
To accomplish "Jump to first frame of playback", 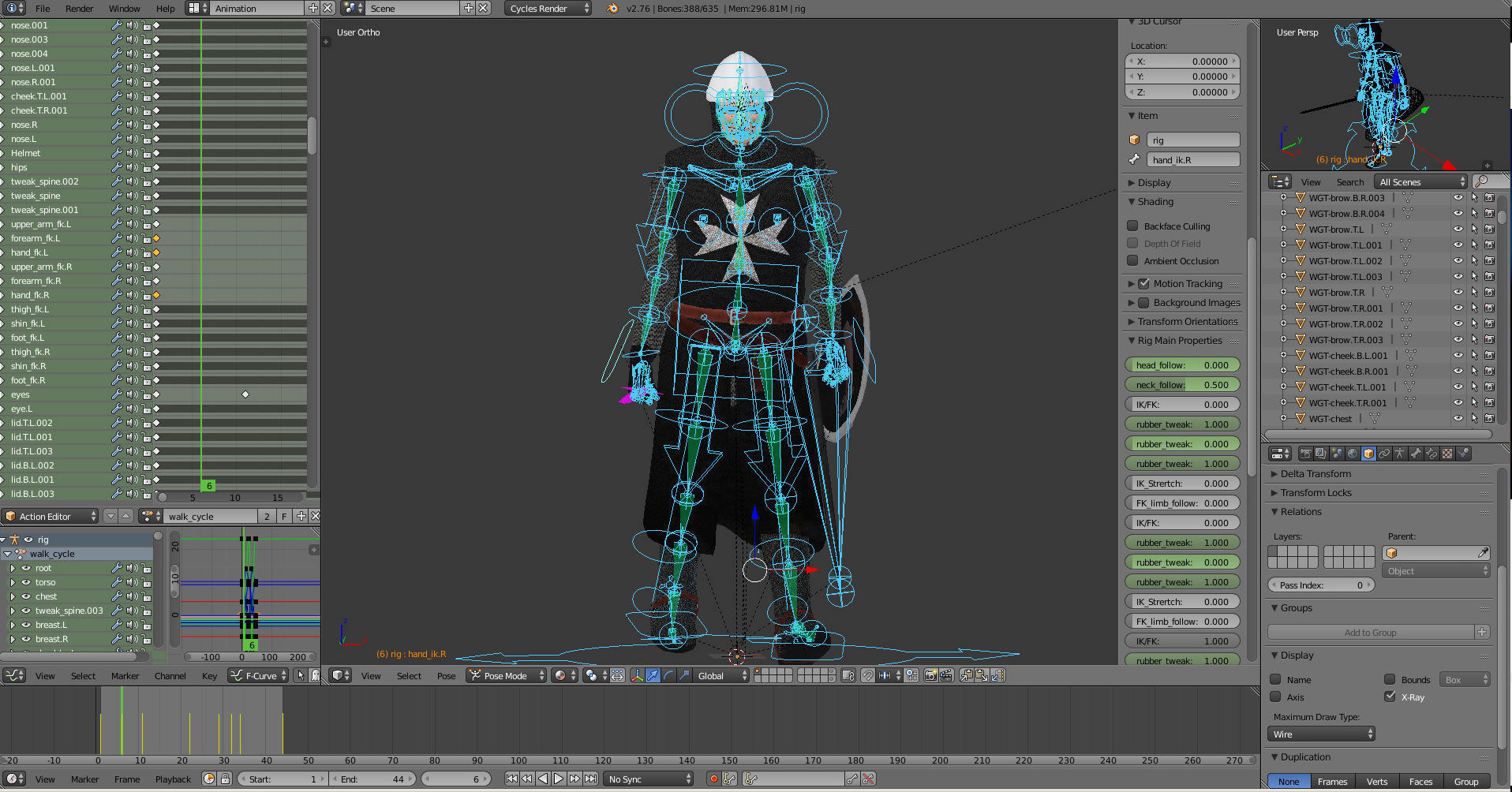I will coord(511,779).
